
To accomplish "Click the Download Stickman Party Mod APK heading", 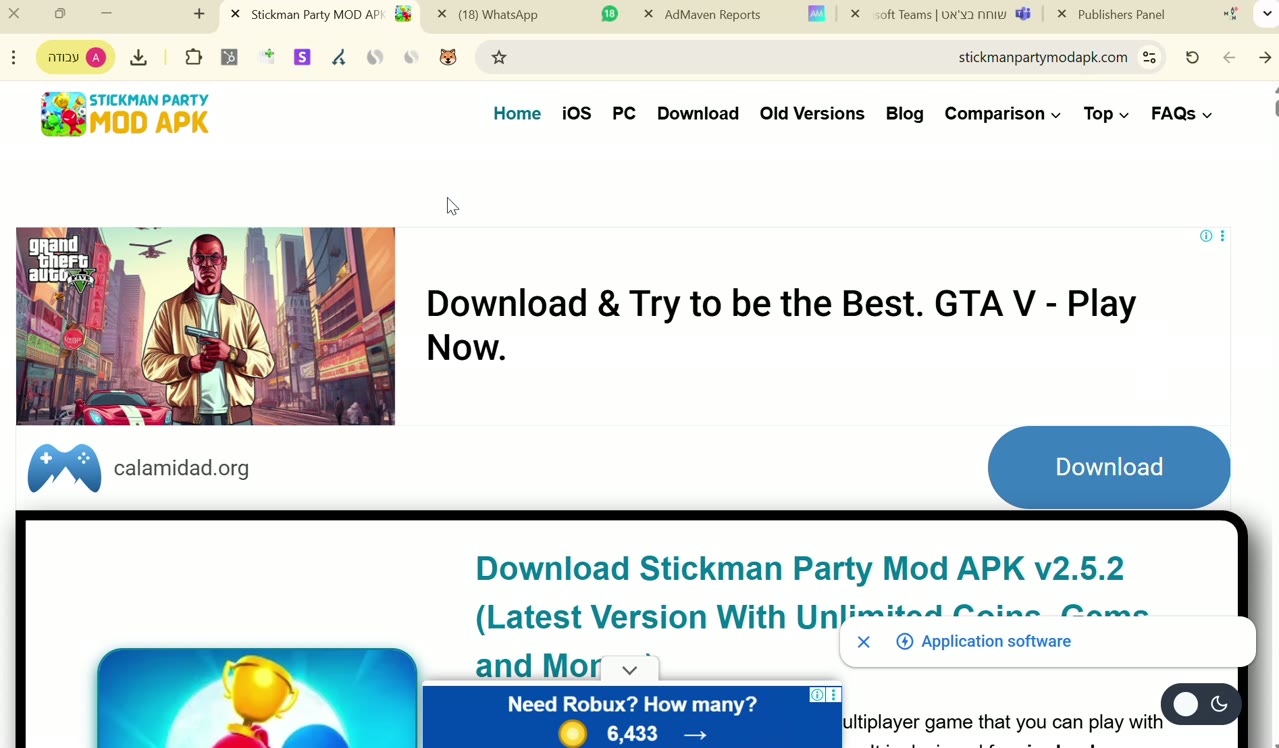I will 811,617.
